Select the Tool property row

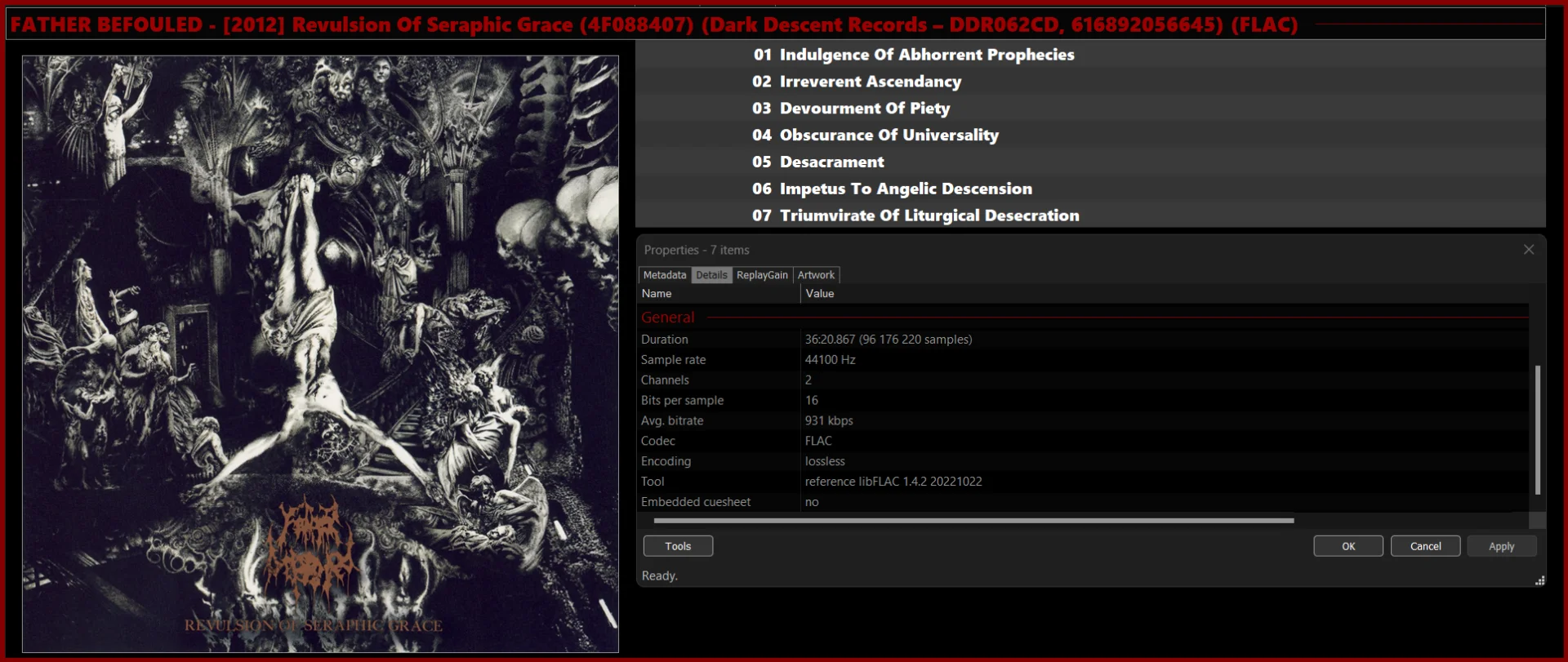[1083, 482]
